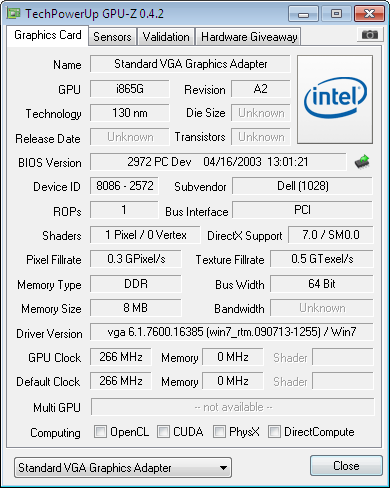The width and height of the screenshot is (390, 488).
Task: Click the Default Clock row Memory 0 MHz field
Action: click(x=233, y=381)
